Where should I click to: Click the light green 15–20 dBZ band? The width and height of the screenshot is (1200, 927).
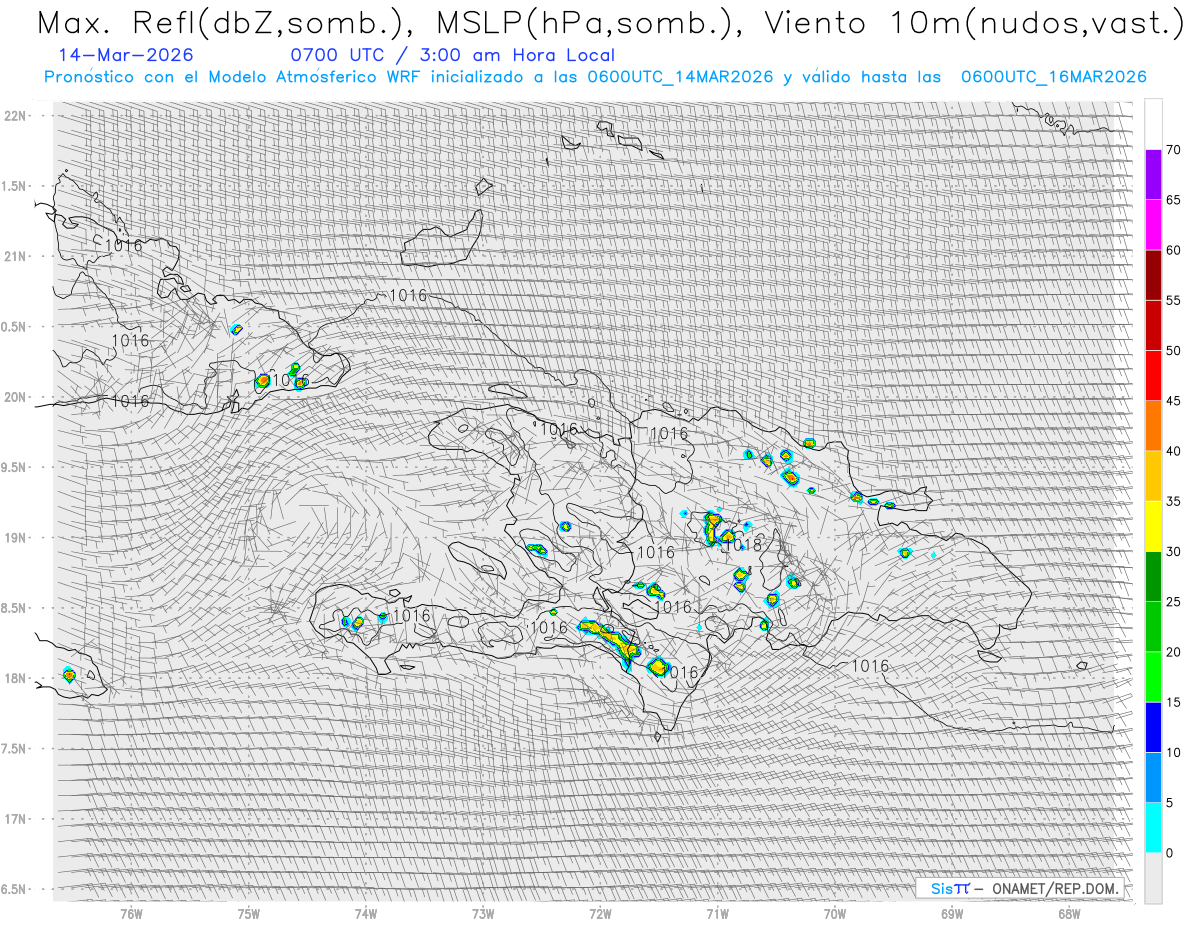point(1153,677)
